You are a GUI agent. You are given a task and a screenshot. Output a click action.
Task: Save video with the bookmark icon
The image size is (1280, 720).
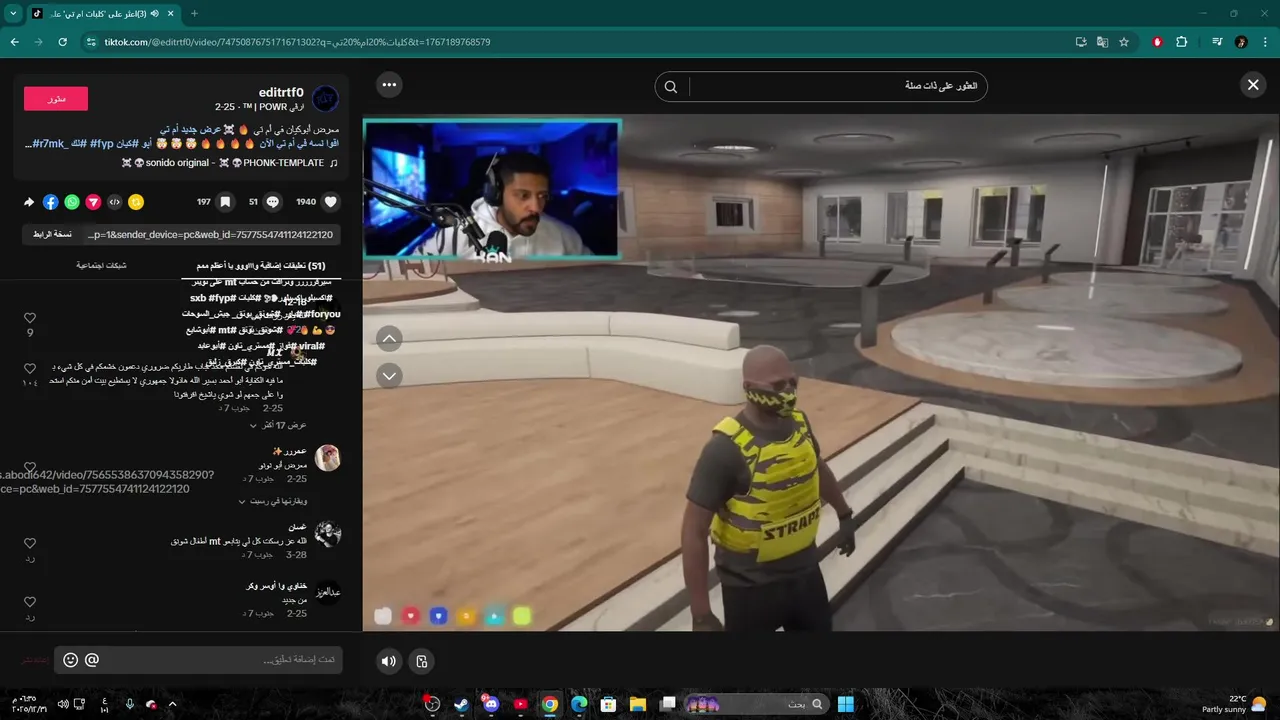coord(226,202)
